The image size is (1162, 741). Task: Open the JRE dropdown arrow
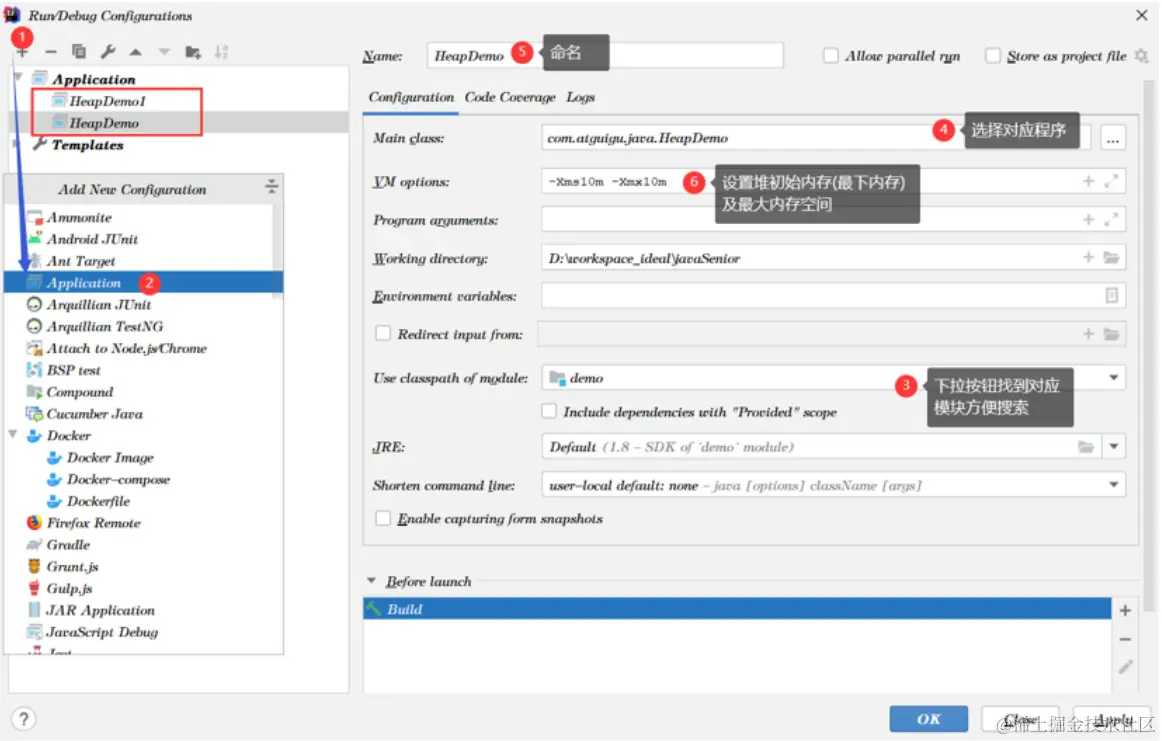(x=1113, y=446)
